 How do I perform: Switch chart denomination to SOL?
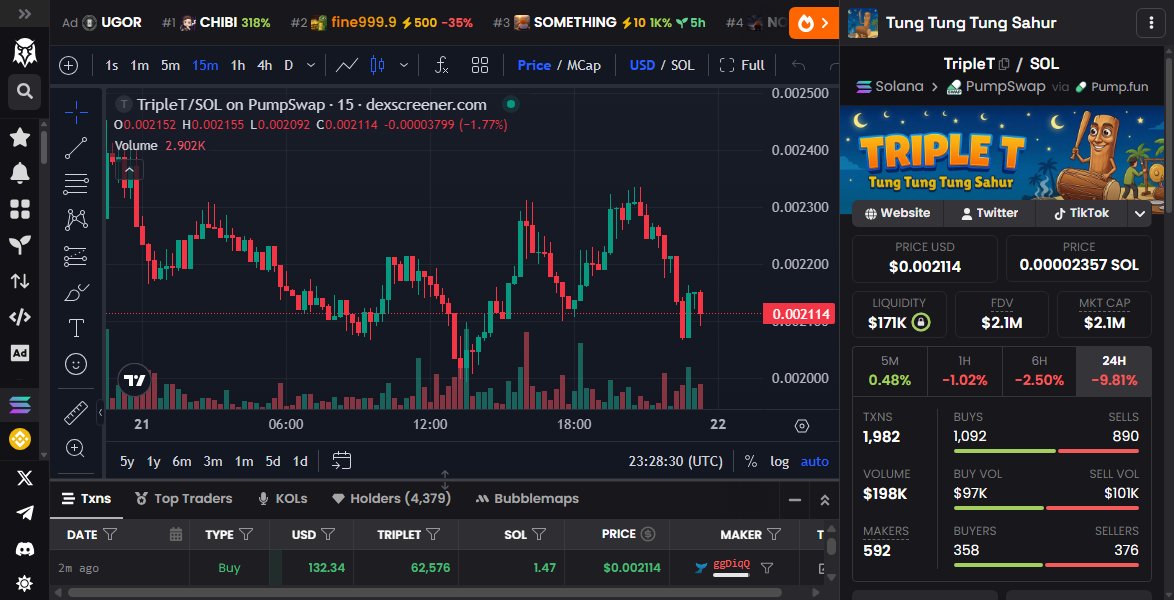(x=682, y=66)
